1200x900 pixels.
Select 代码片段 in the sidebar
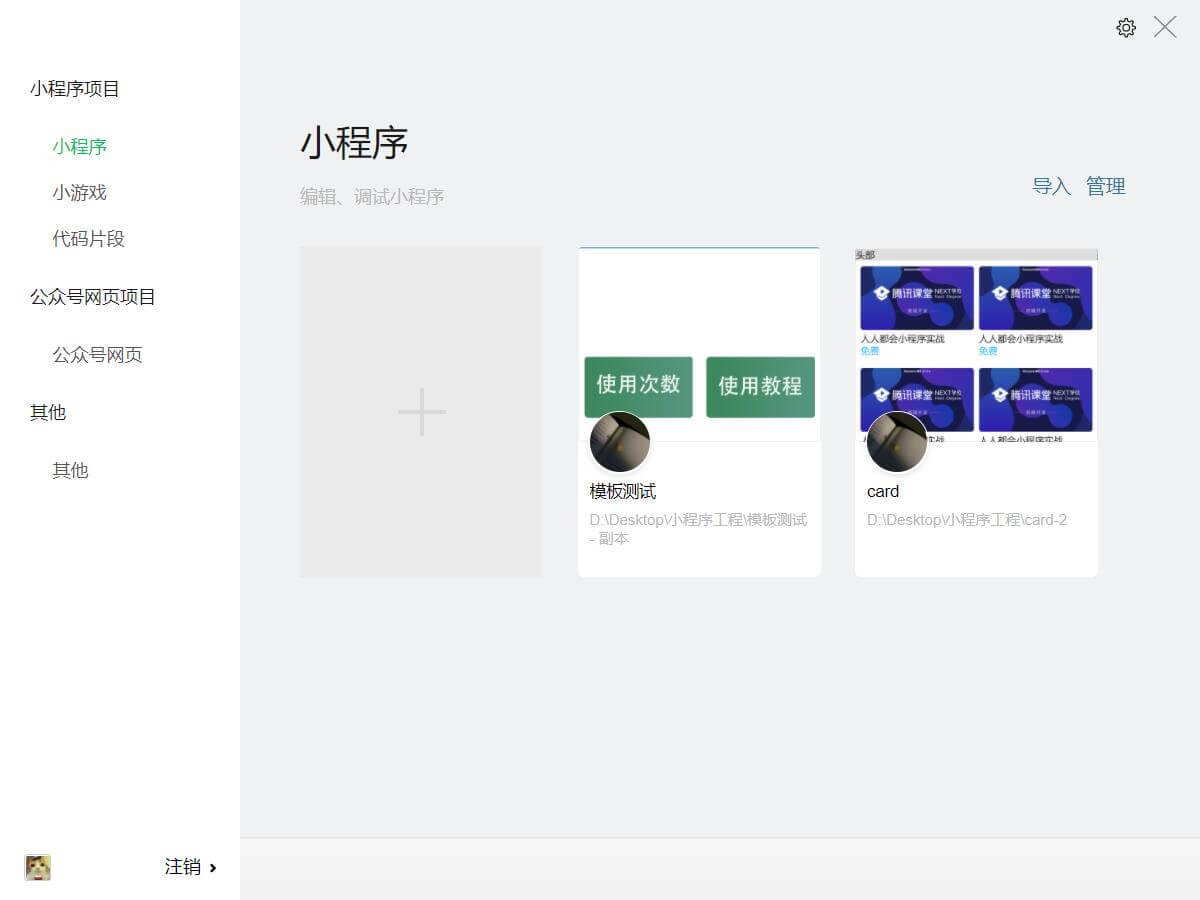point(89,239)
